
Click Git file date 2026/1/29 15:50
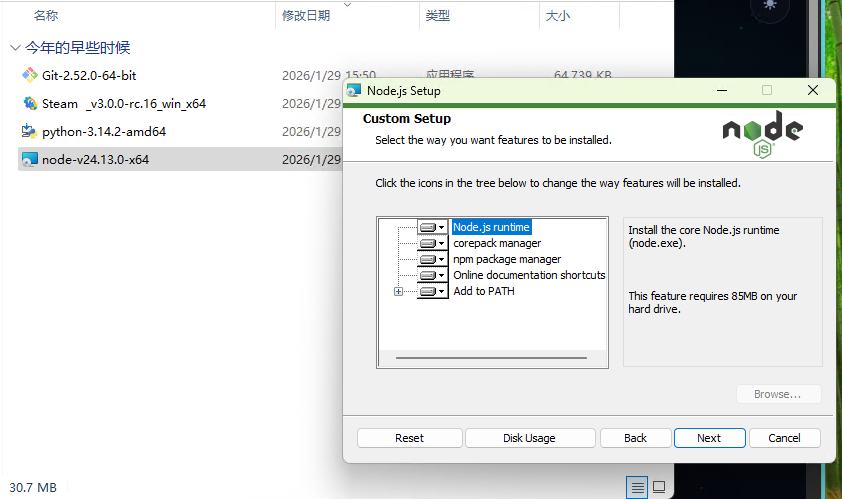329,76
